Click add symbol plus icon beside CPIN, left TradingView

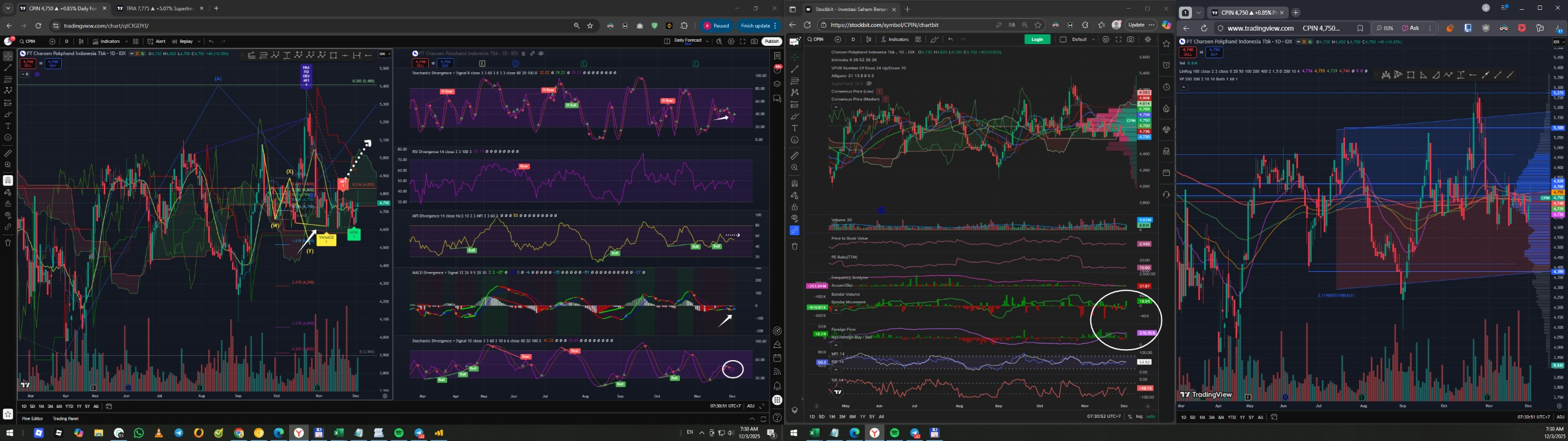[52, 41]
